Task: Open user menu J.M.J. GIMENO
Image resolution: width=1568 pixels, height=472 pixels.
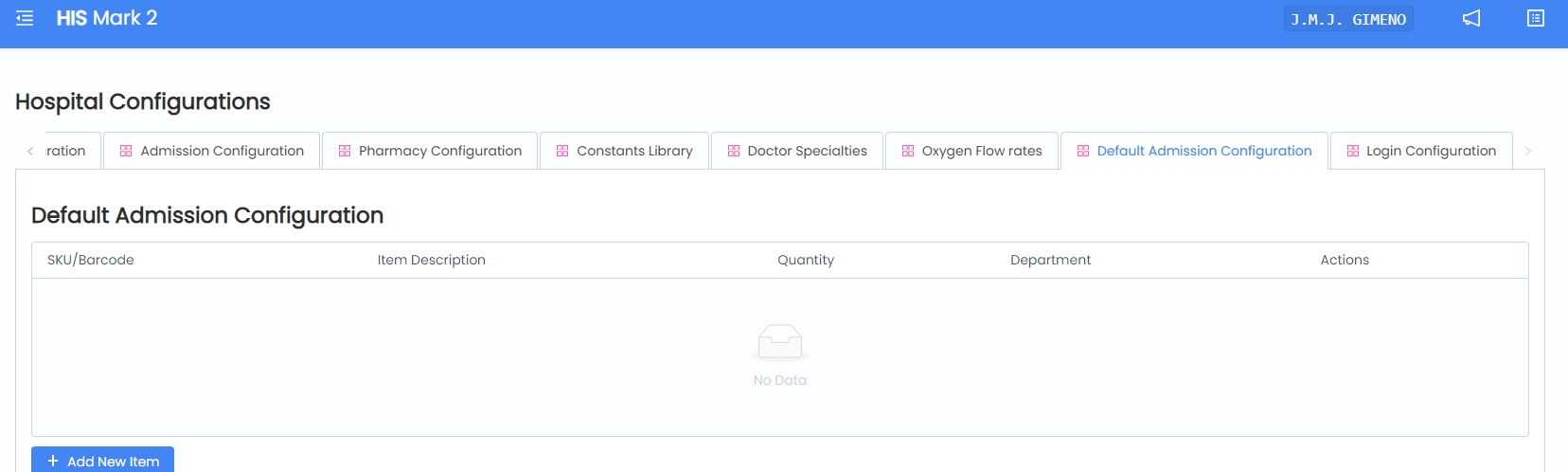Action: (1348, 19)
